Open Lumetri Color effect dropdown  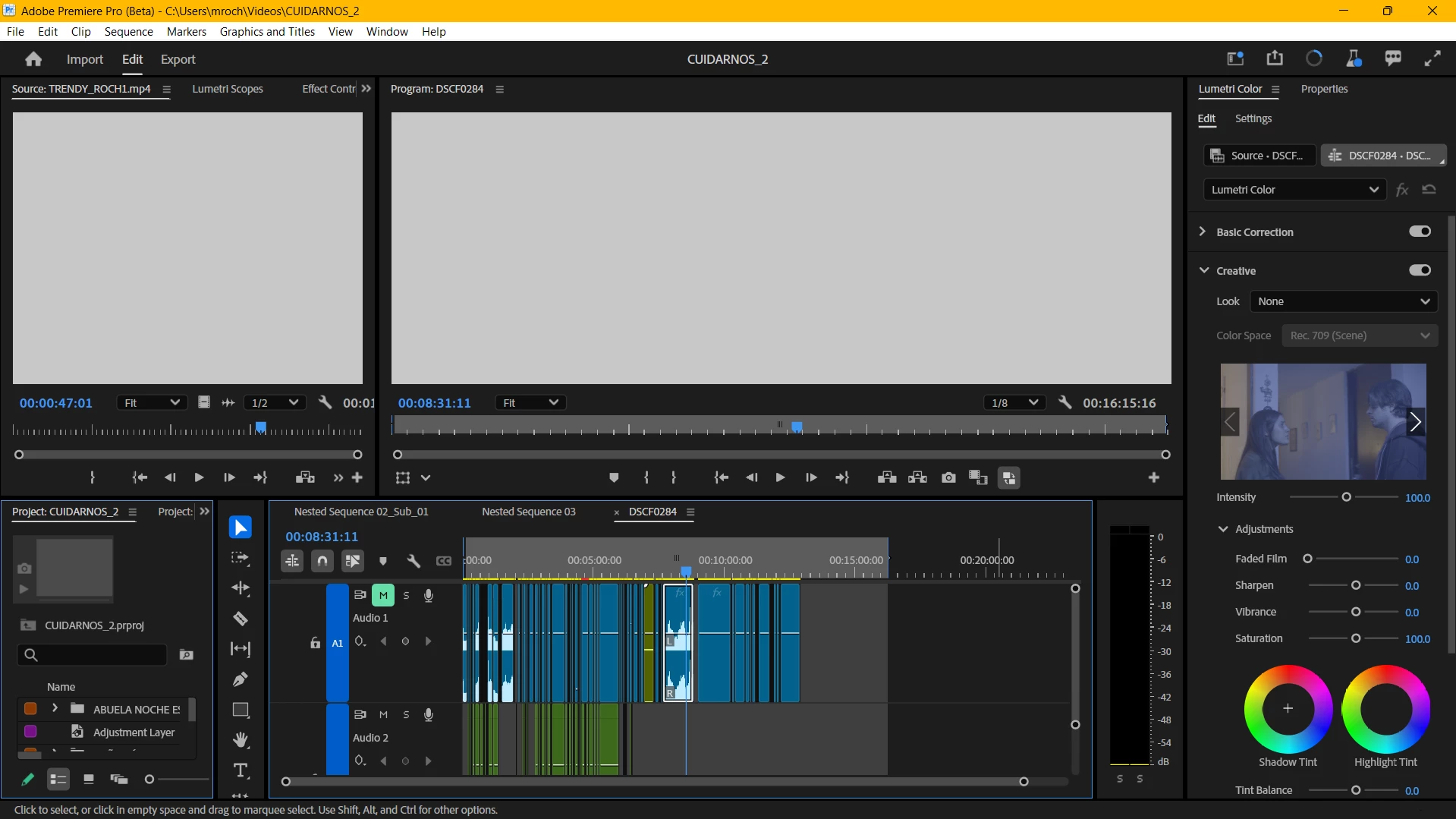tap(1294, 190)
